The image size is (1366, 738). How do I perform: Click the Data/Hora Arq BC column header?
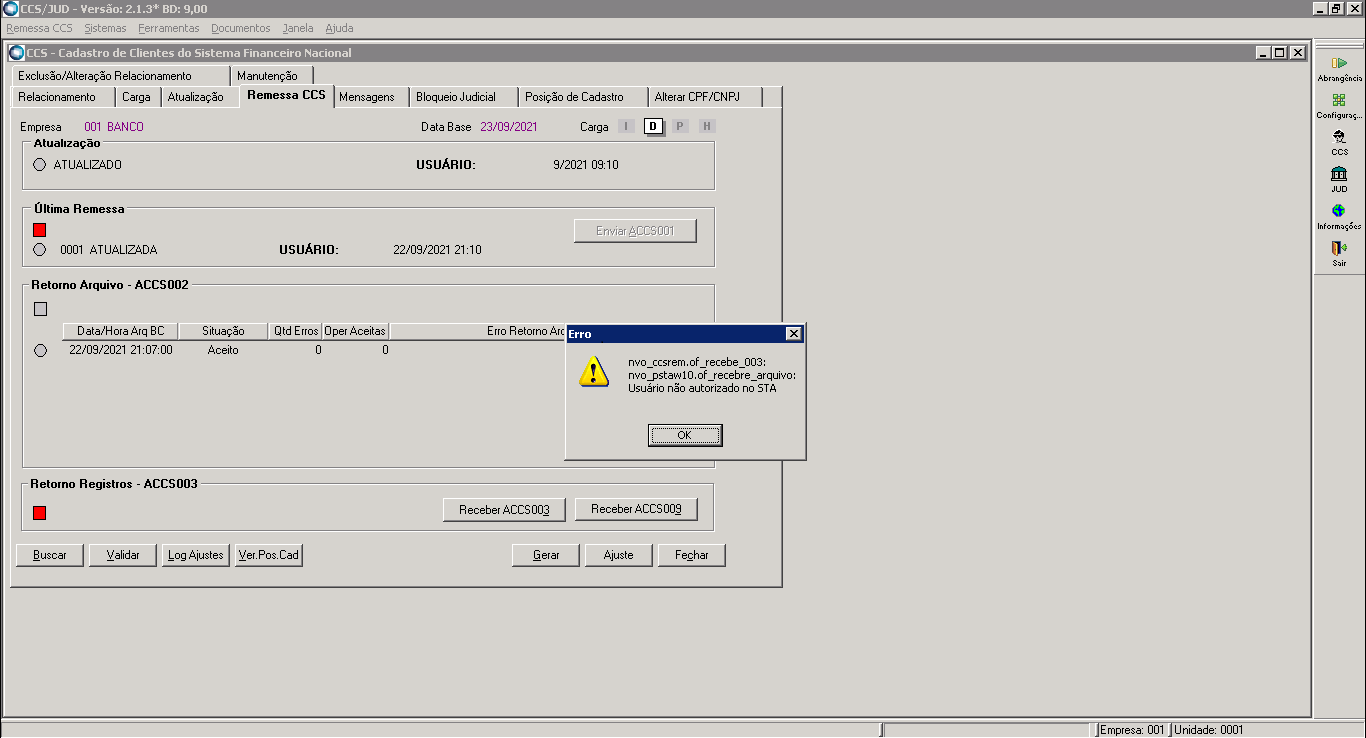[x=120, y=331]
